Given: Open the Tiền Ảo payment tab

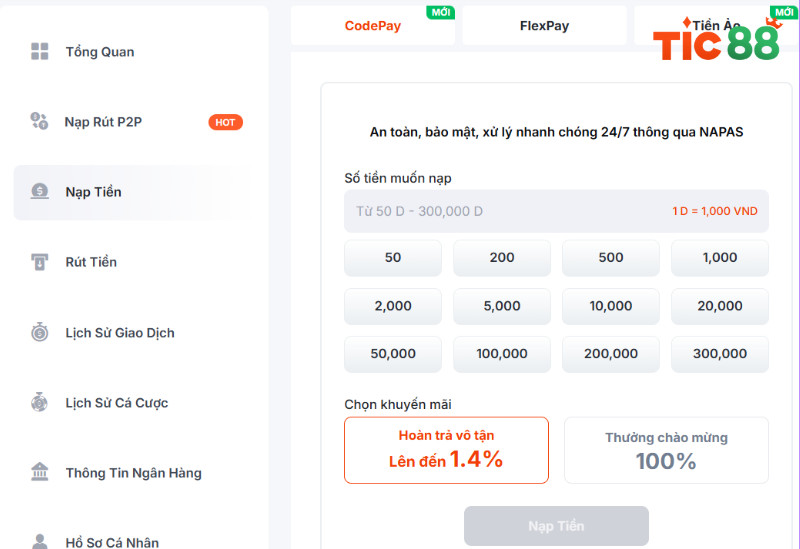Looking at the screenshot, I should click(x=716, y=26).
